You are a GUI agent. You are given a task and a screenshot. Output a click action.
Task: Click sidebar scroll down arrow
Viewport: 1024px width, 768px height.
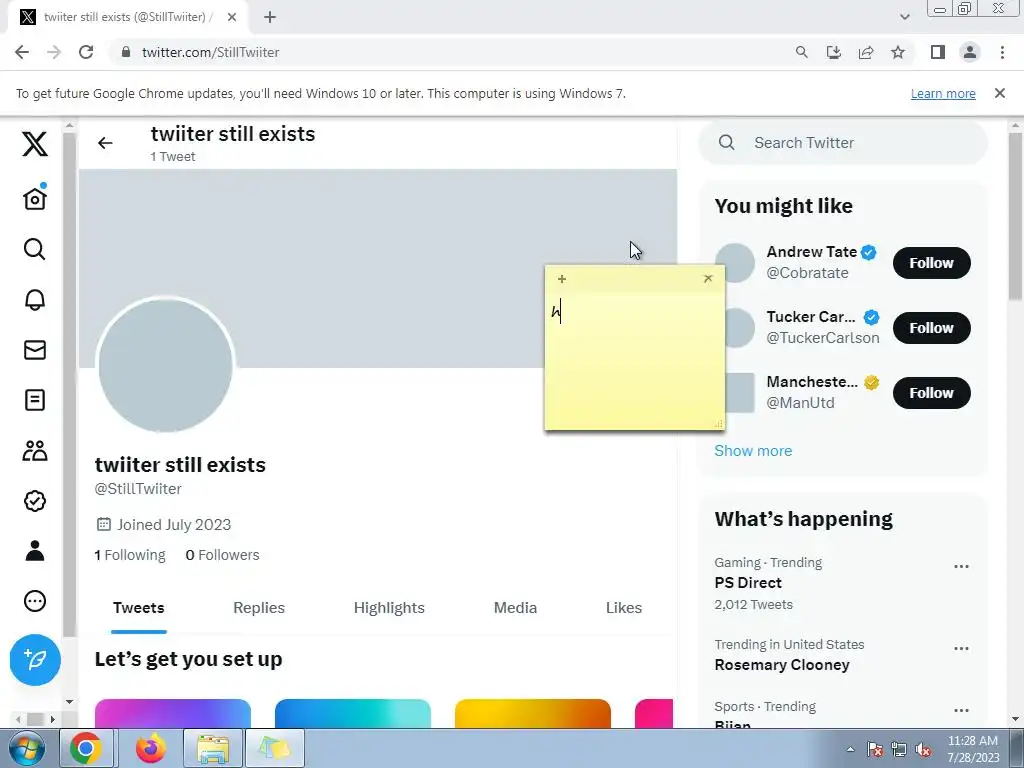69,702
